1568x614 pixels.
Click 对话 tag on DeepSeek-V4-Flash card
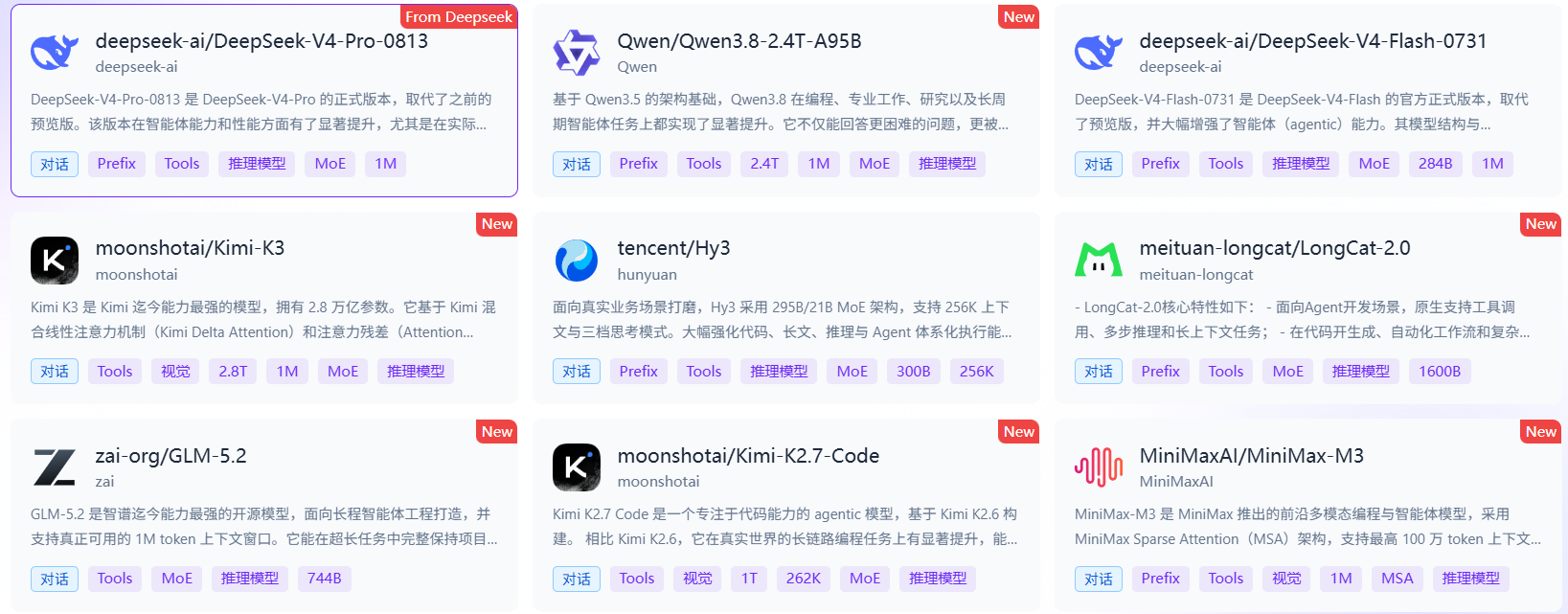click(x=1099, y=164)
